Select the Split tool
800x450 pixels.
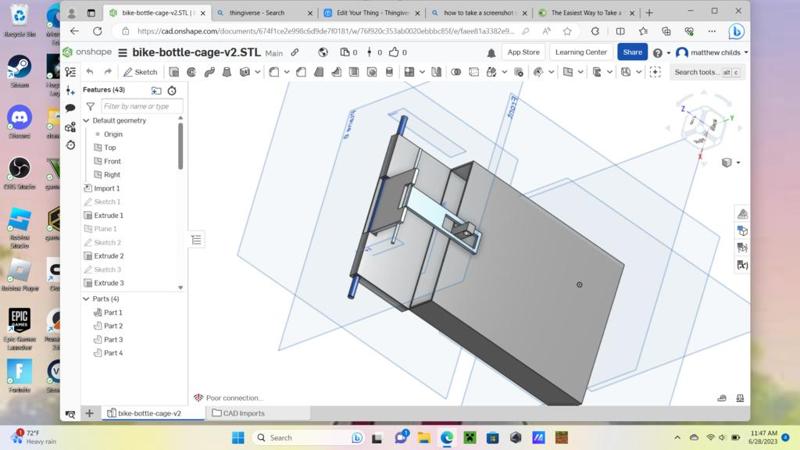tap(474, 72)
